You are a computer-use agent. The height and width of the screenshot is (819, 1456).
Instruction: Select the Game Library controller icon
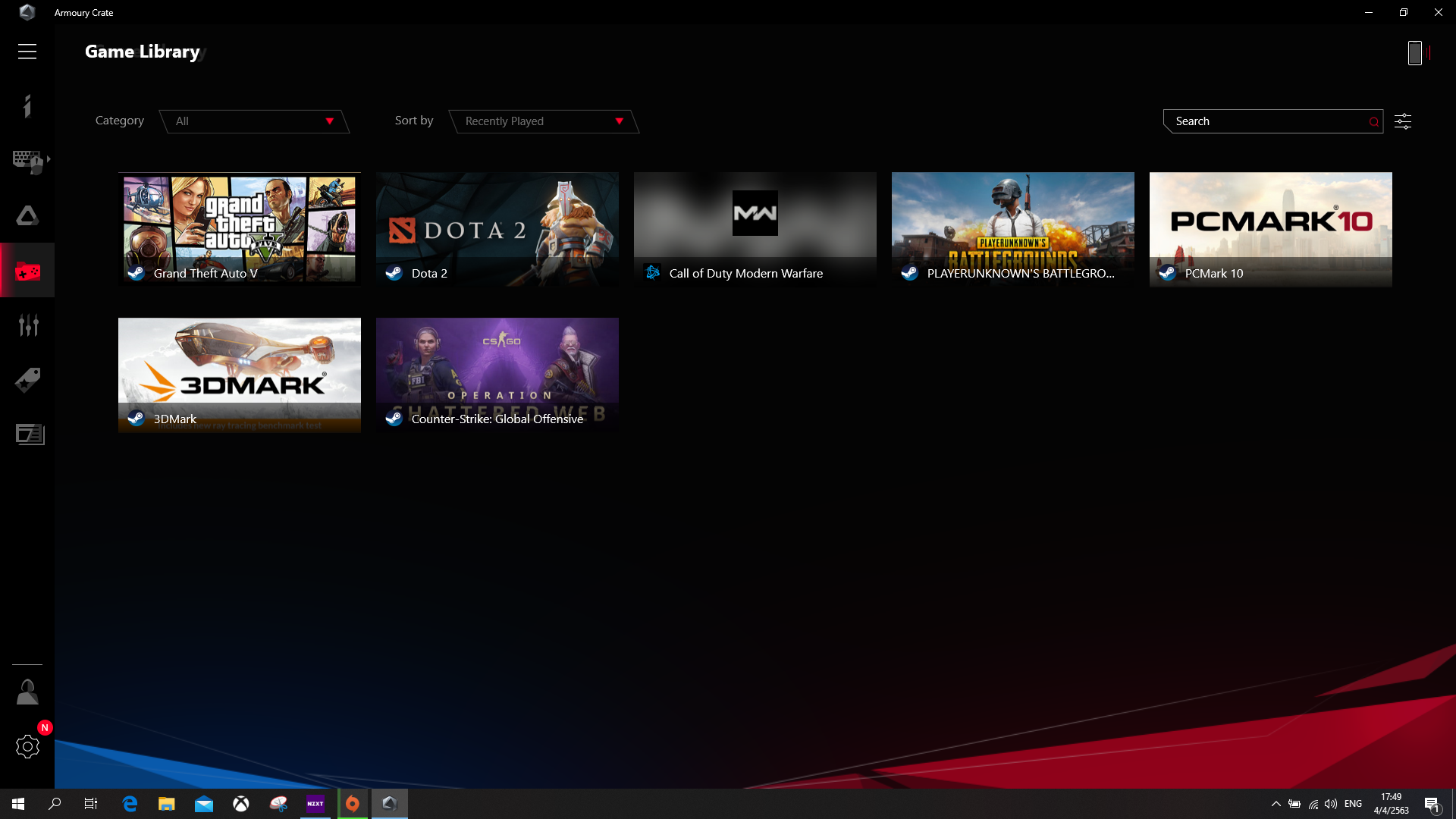(x=27, y=271)
